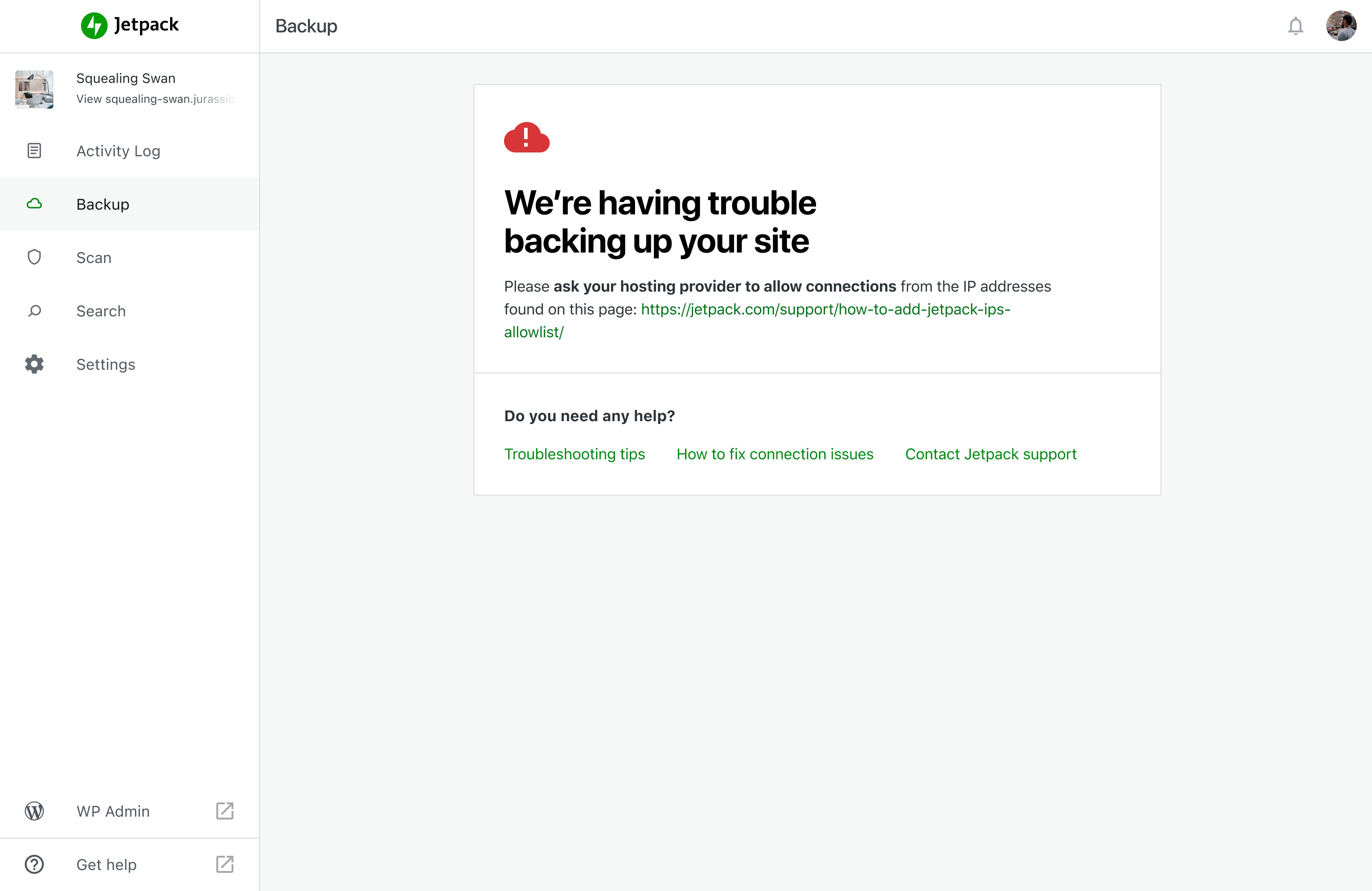The height and width of the screenshot is (891, 1372).
Task: Click the Backup cloud icon
Action: (34, 203)
